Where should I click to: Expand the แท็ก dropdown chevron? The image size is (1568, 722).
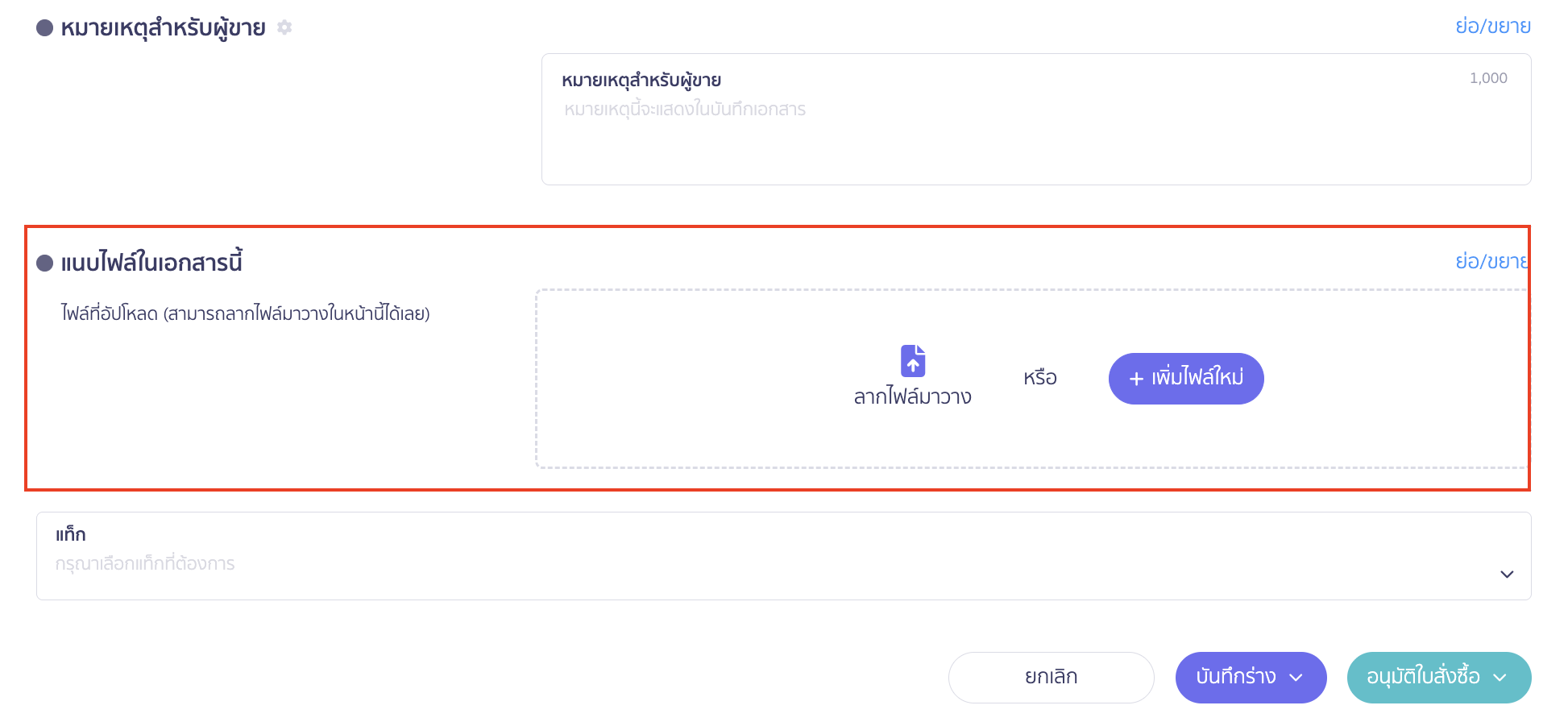click(x=1507, y=575)
